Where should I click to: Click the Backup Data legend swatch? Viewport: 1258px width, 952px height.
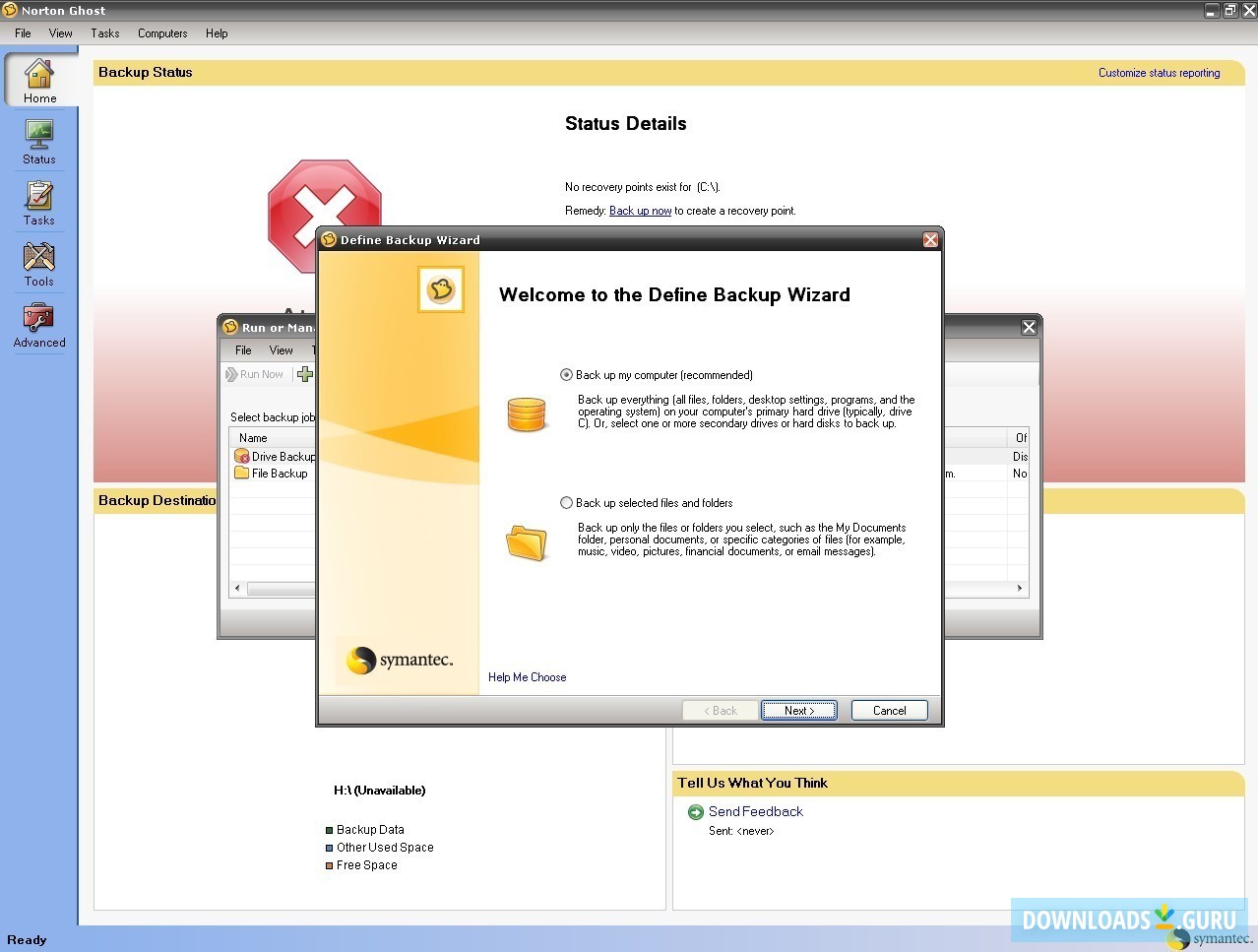(x=330, y=831)
